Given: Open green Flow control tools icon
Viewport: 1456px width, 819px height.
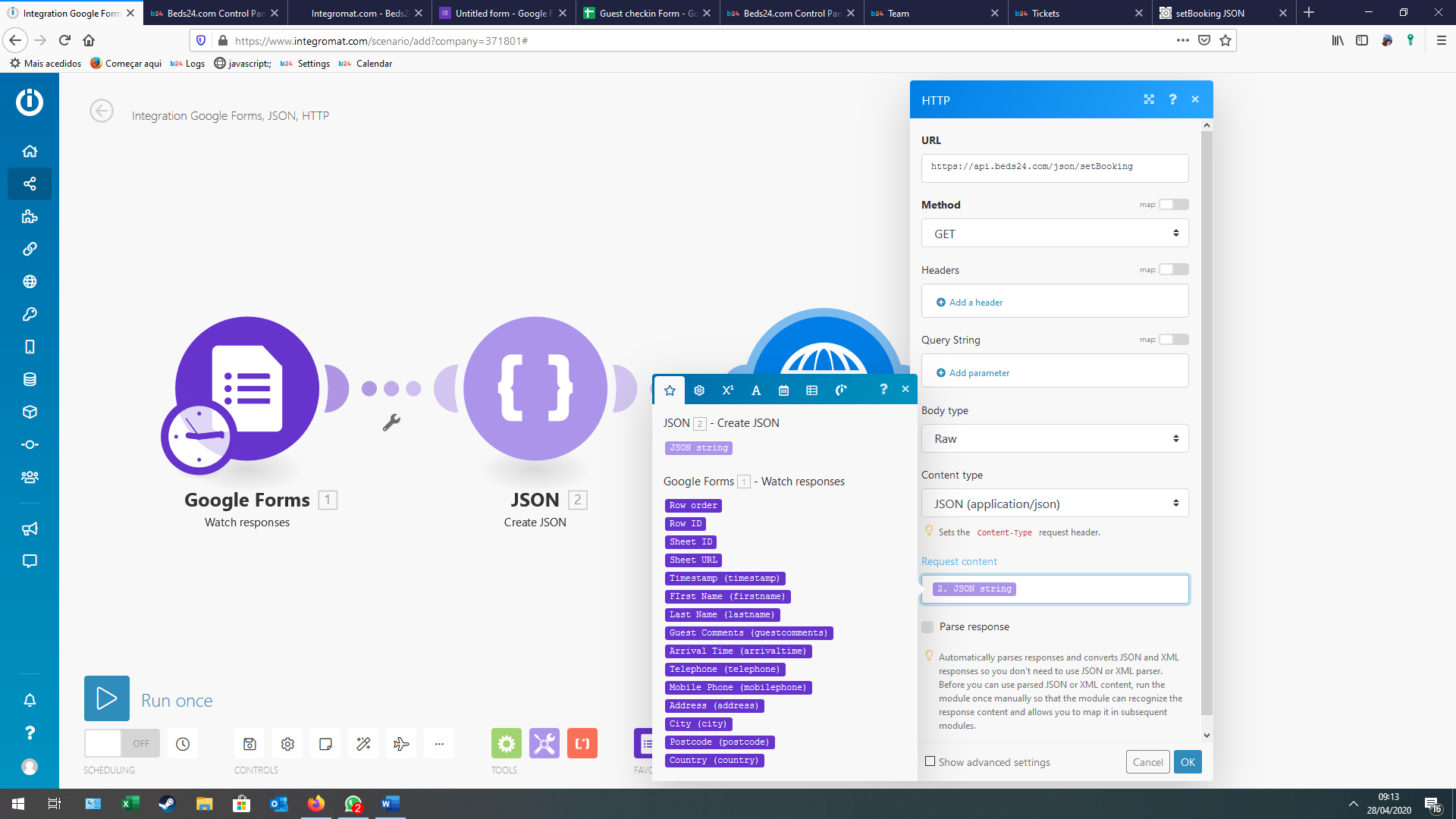Looking at the screenshot, I should pyautogui.click(x=507, y=744).
